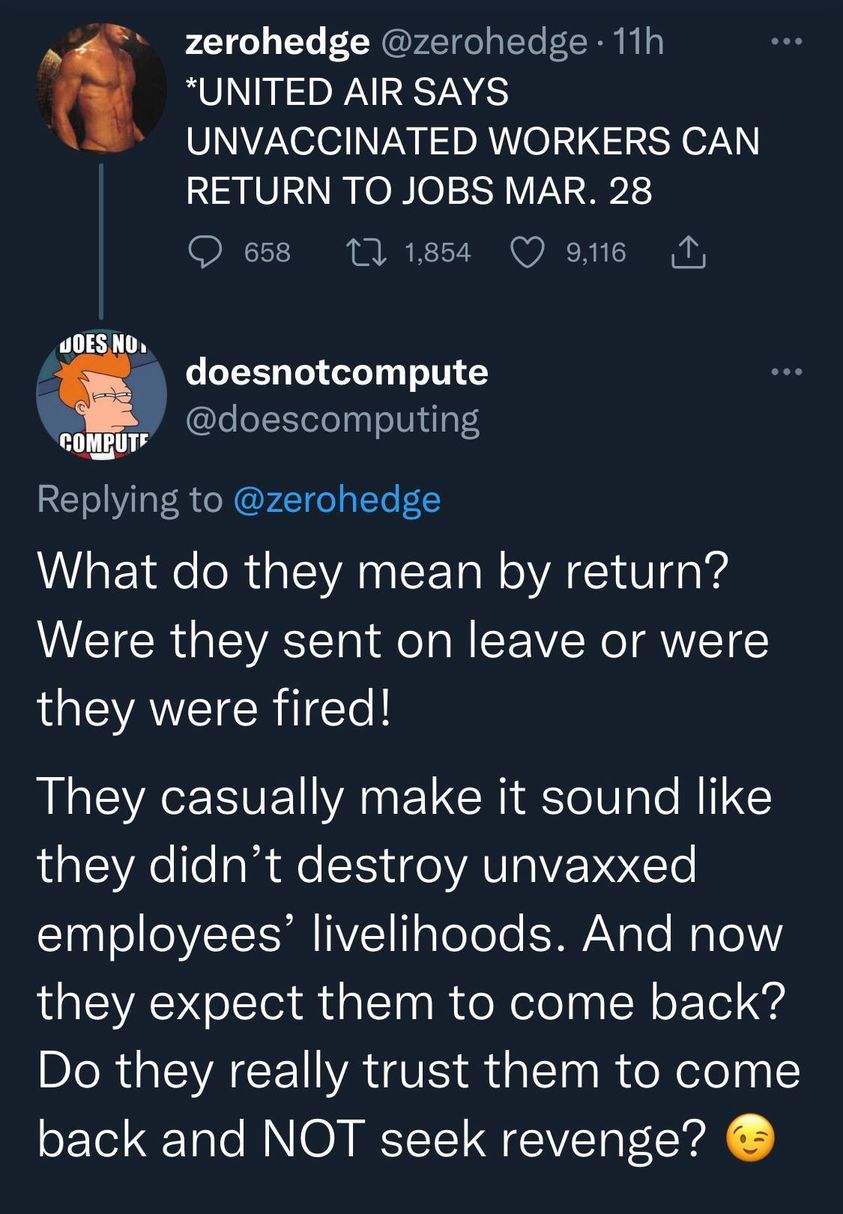Image resolution: width=843 pixels, height=1214 pixels.
Task: Open the @doescomputing handle
Action: 333,420
